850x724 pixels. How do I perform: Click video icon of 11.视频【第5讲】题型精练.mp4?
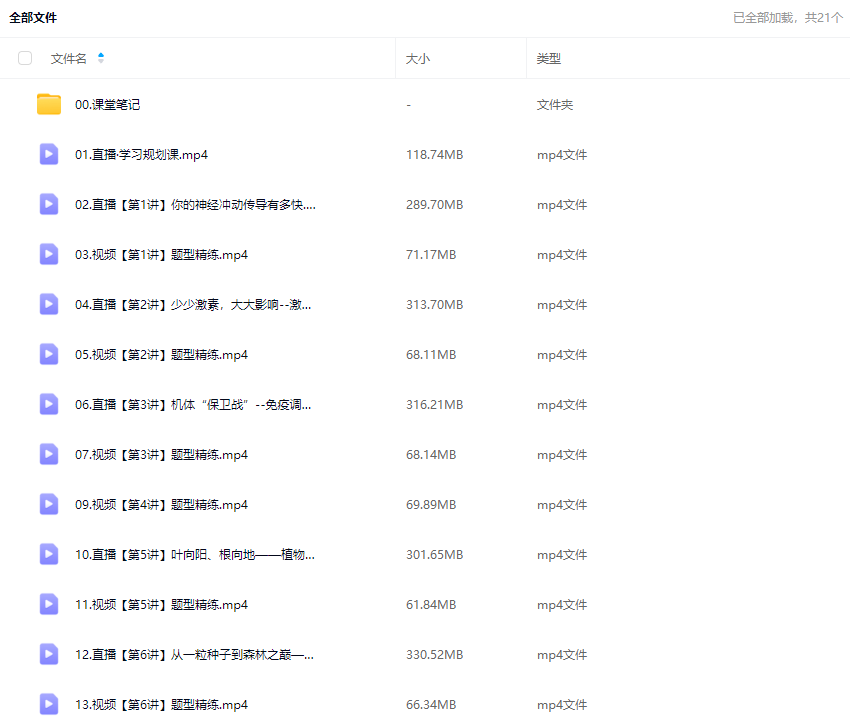(x=49, y=604)
